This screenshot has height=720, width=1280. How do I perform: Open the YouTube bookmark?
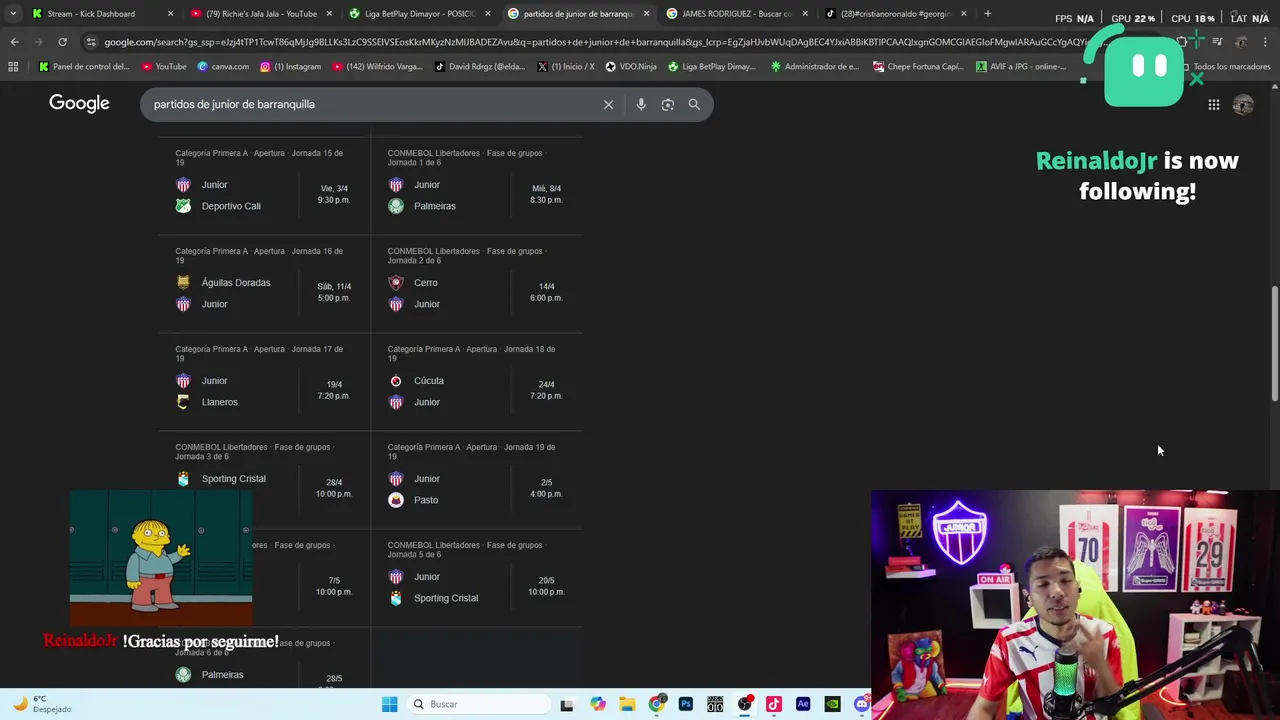point(164,66)
